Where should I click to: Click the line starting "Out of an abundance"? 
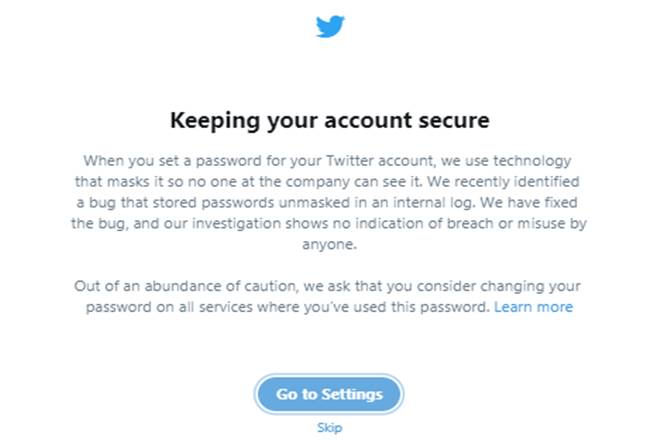click(x=330, y=286)
